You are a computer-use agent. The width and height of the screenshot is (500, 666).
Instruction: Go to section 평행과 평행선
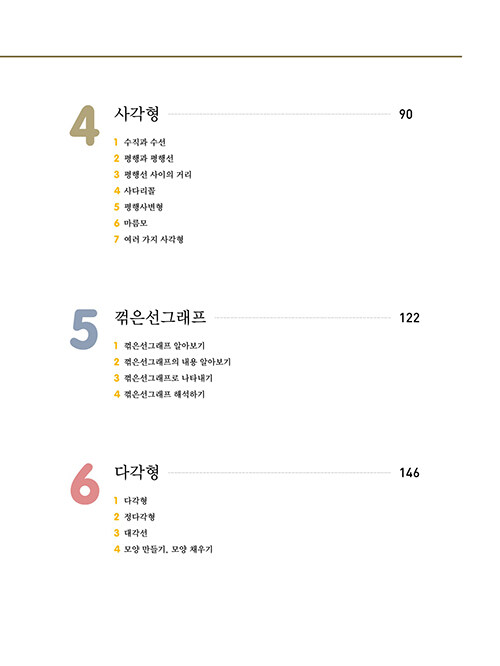coord(149,158)
